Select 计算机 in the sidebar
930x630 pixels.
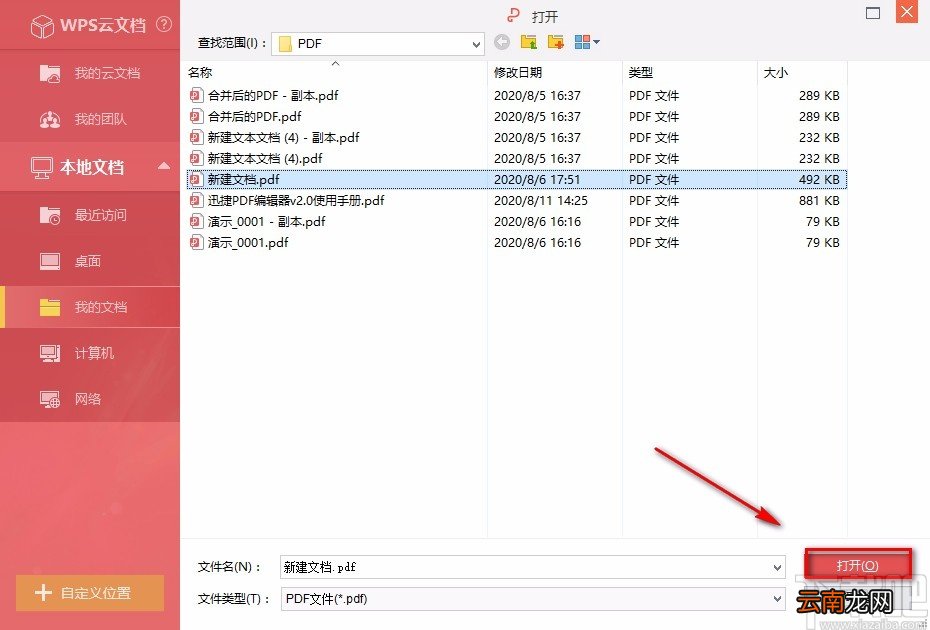coord(90,353)
